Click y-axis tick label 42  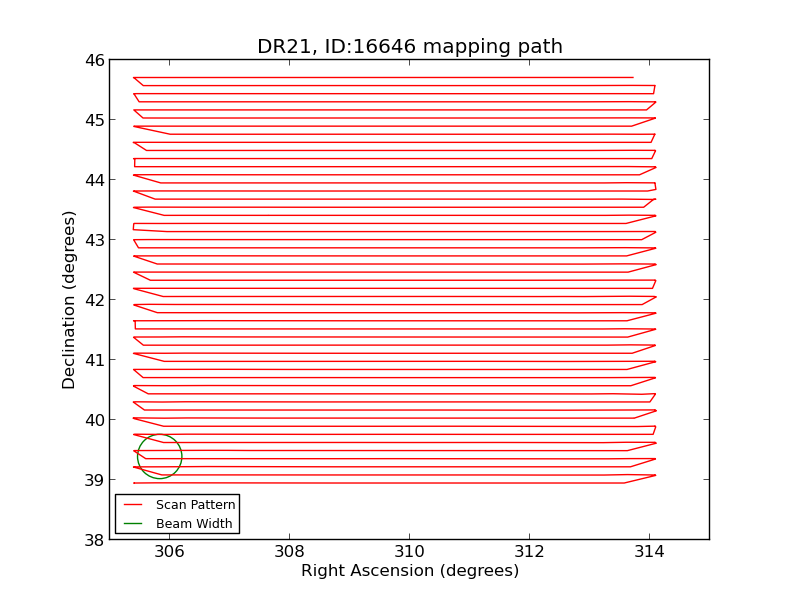click(x=94, y=300)
